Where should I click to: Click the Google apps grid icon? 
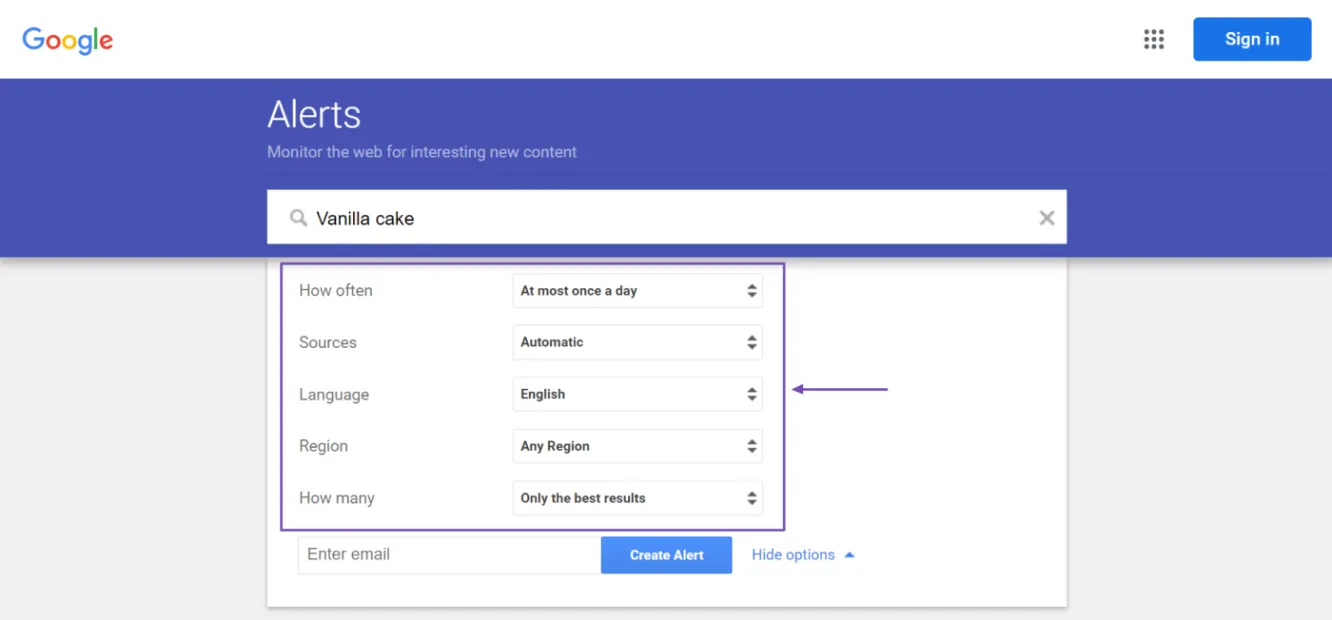coord(1153,39)
